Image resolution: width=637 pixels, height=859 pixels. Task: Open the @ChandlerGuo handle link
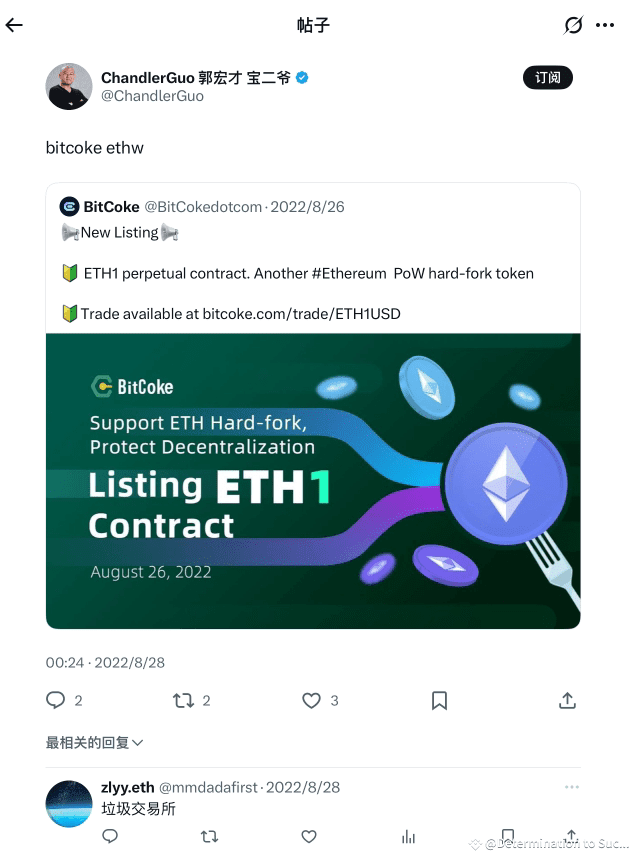point(153,96)
